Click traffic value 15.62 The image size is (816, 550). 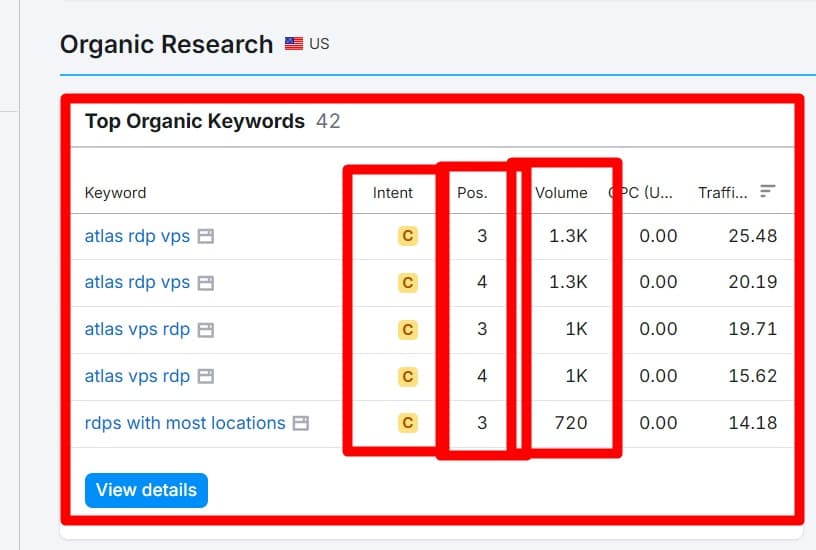pos(753,376)
